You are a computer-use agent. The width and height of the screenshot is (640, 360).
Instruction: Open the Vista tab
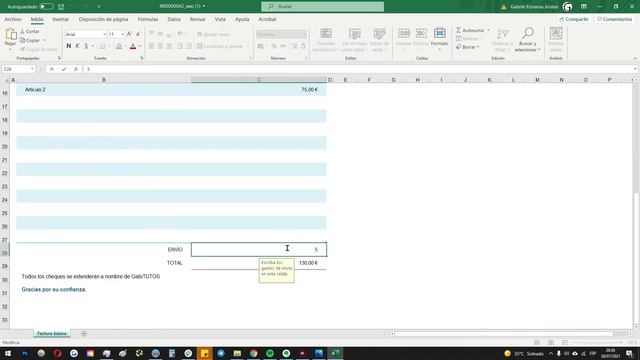point(220,19)
